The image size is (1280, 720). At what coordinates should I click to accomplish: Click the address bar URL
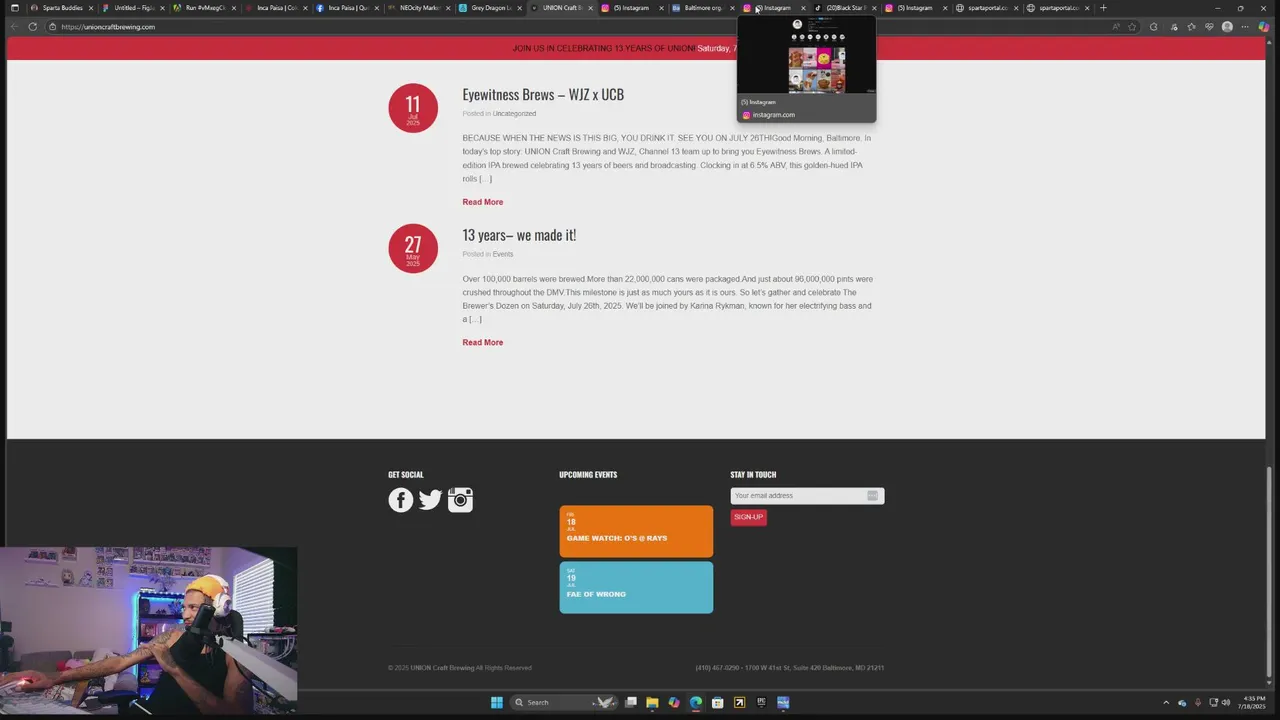pyautogui.click(x=108, y=27)
